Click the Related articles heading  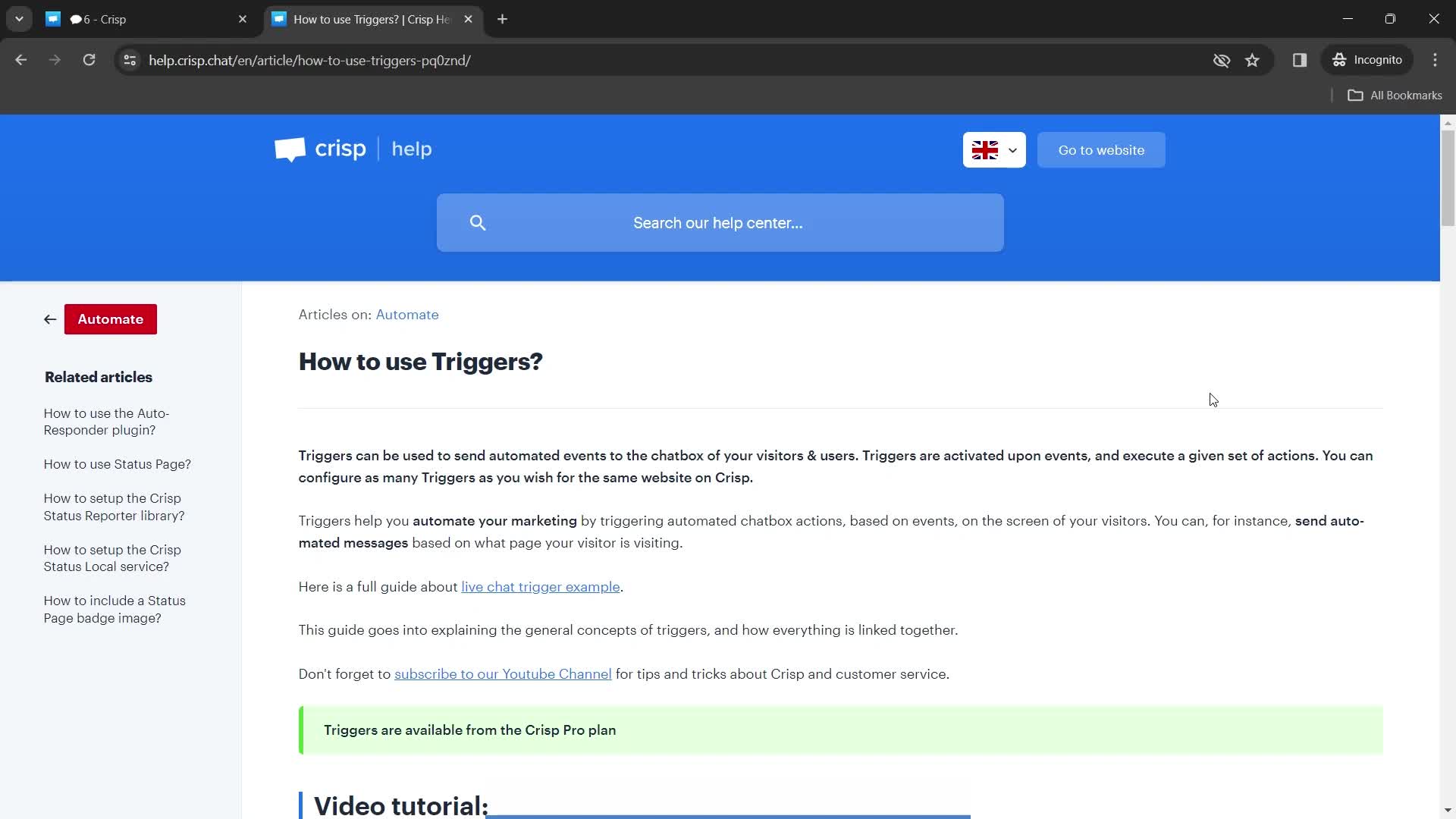coord(99,377)
